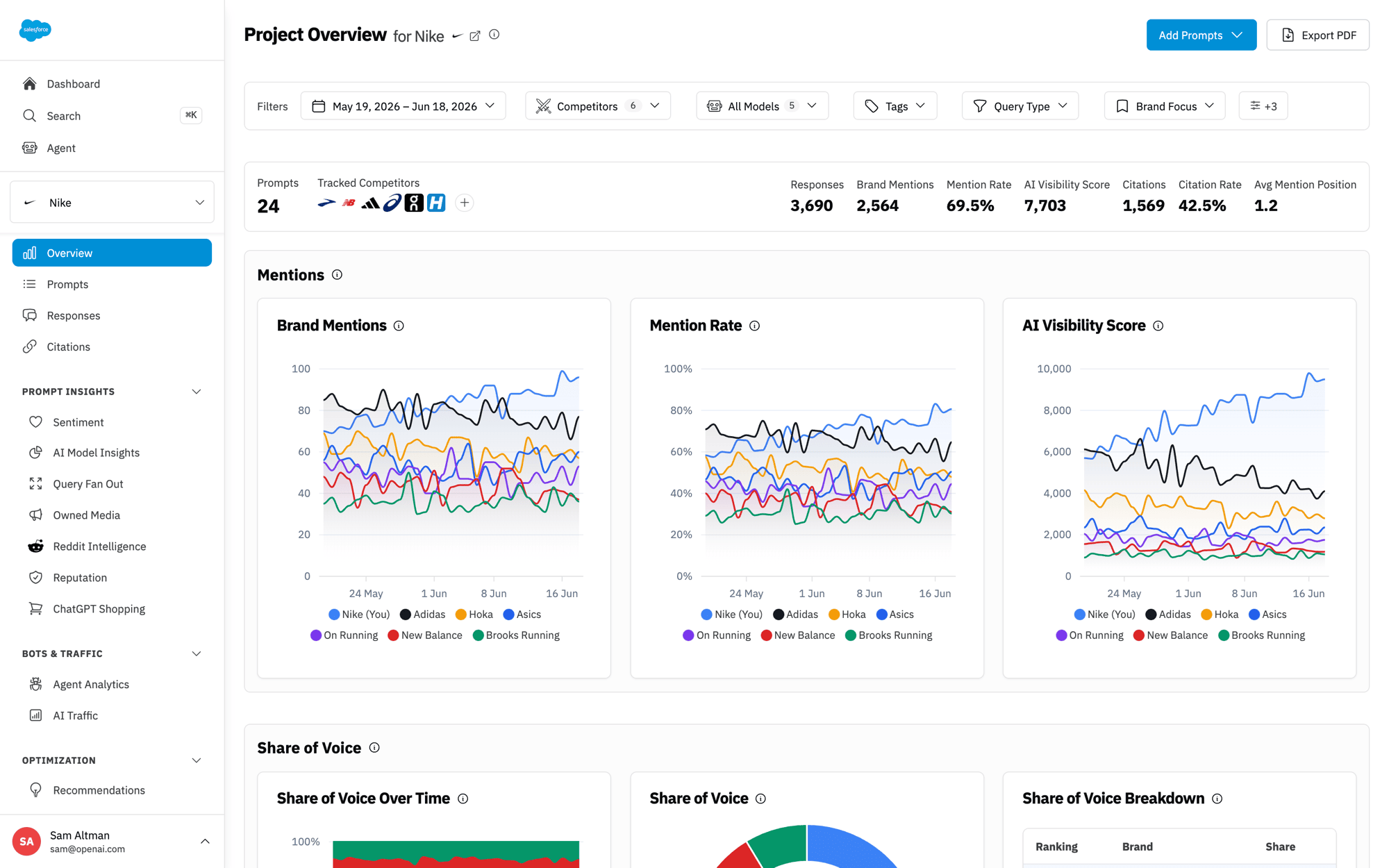
Task: Collapse the Bots & Traffic section
Action: pyautogui.click(x=197, y=654)
